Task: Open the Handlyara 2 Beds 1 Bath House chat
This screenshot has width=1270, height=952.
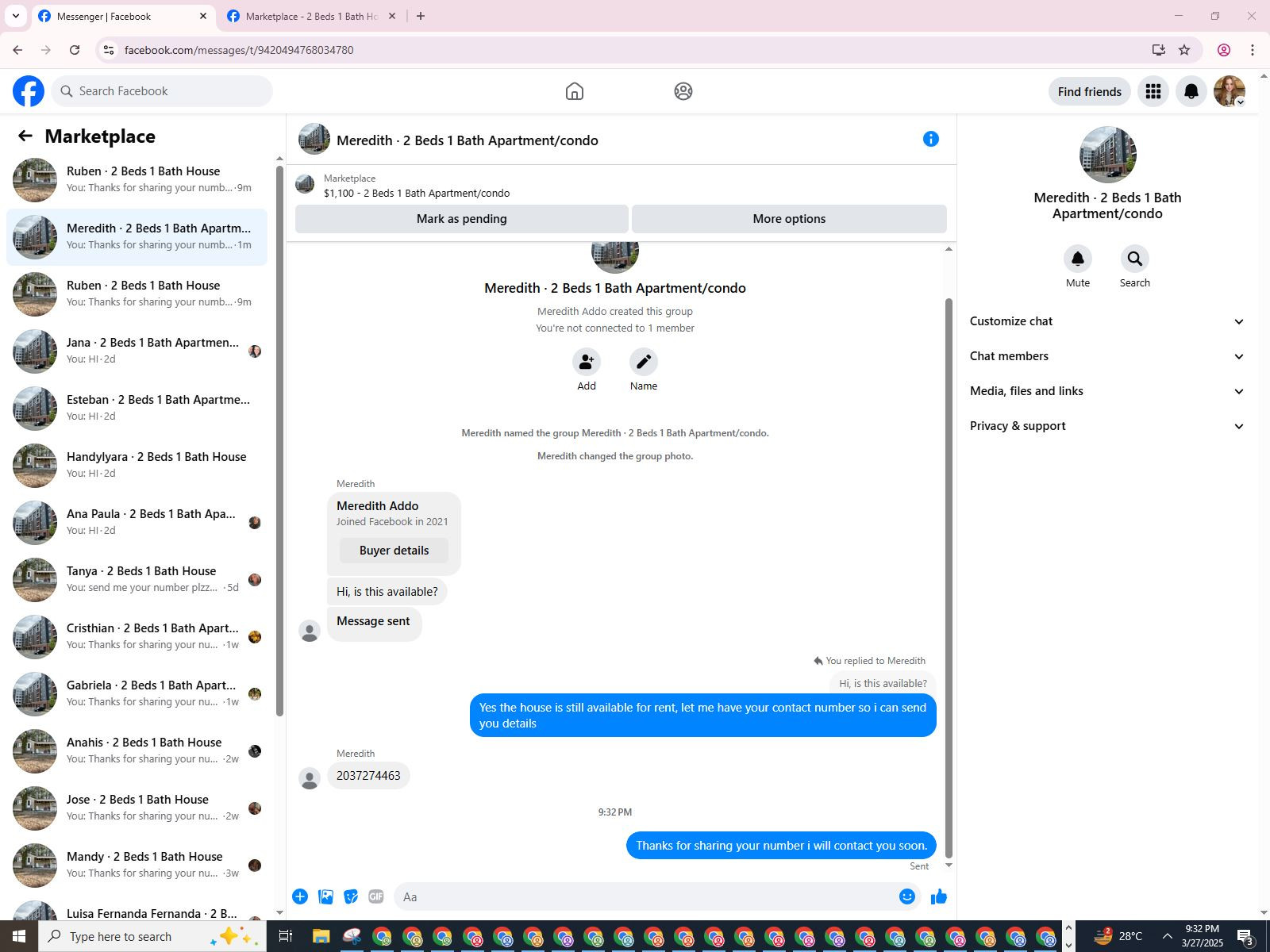Action: tap(137, 466)
